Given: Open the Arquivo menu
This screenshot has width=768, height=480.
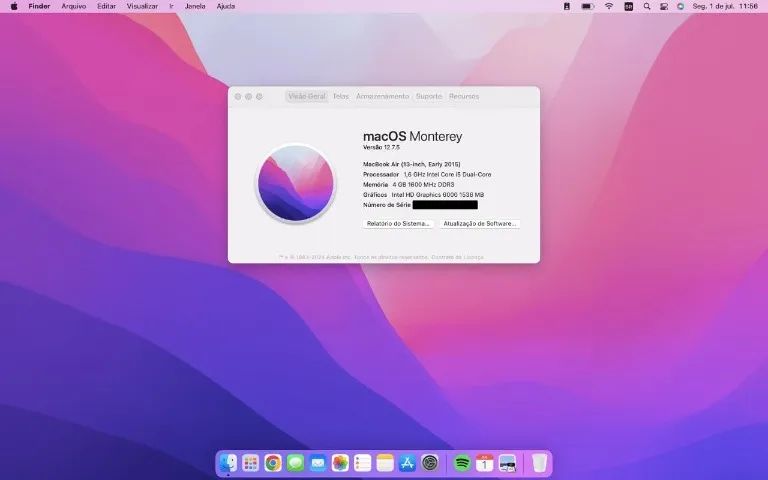Looking at the screenshot, I should point(73,6).
